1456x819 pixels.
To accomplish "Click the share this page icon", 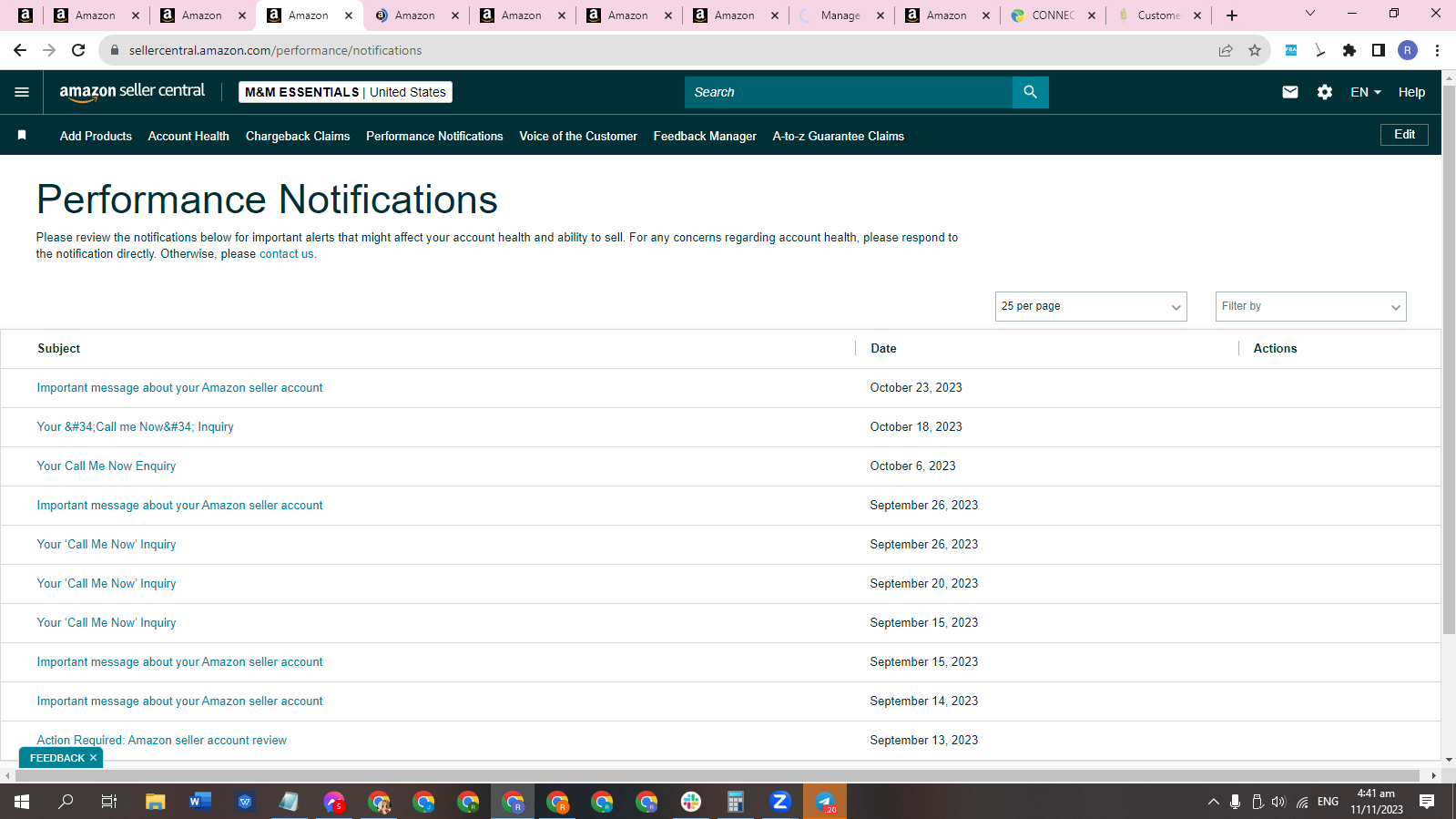I will click(x=1226, y=50).
